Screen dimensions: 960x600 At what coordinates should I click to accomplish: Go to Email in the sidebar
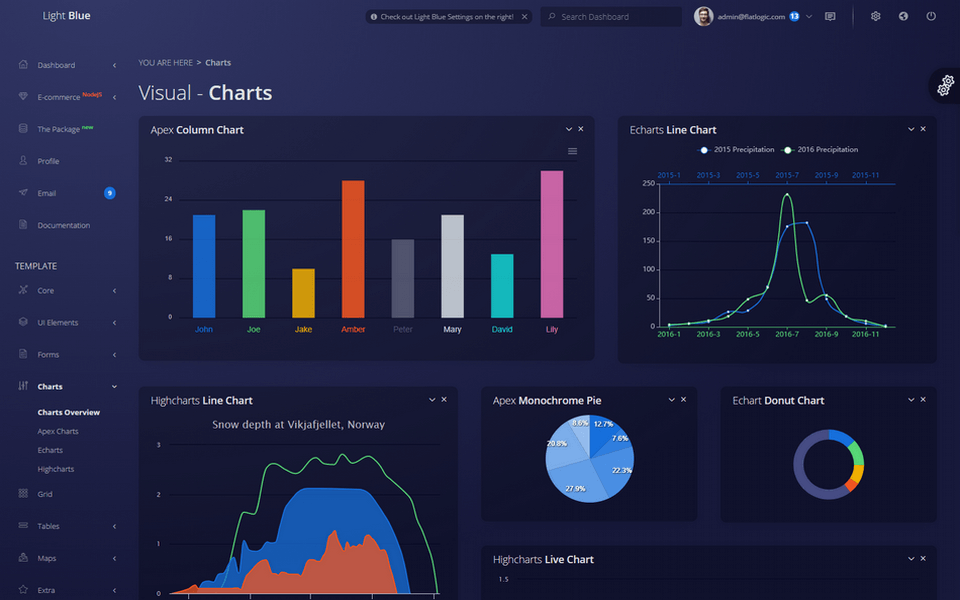47,193
